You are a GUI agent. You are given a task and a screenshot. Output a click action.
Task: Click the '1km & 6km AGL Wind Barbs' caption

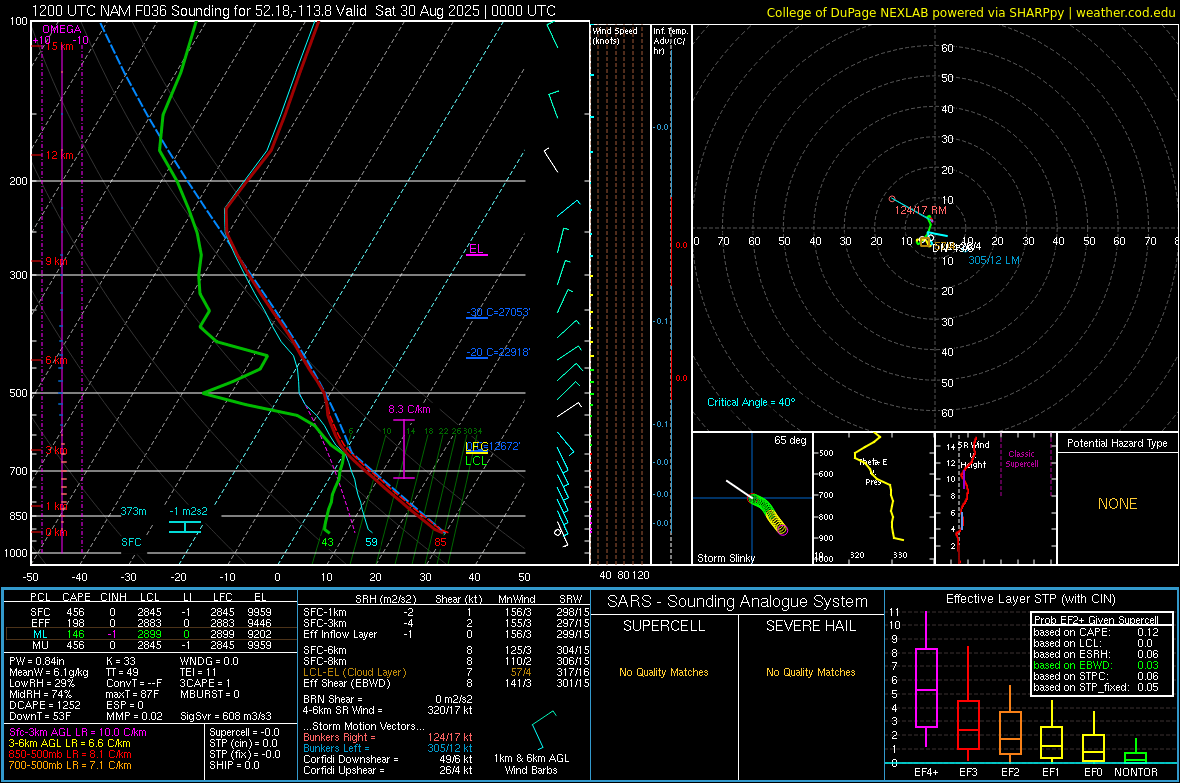point(531,764)
